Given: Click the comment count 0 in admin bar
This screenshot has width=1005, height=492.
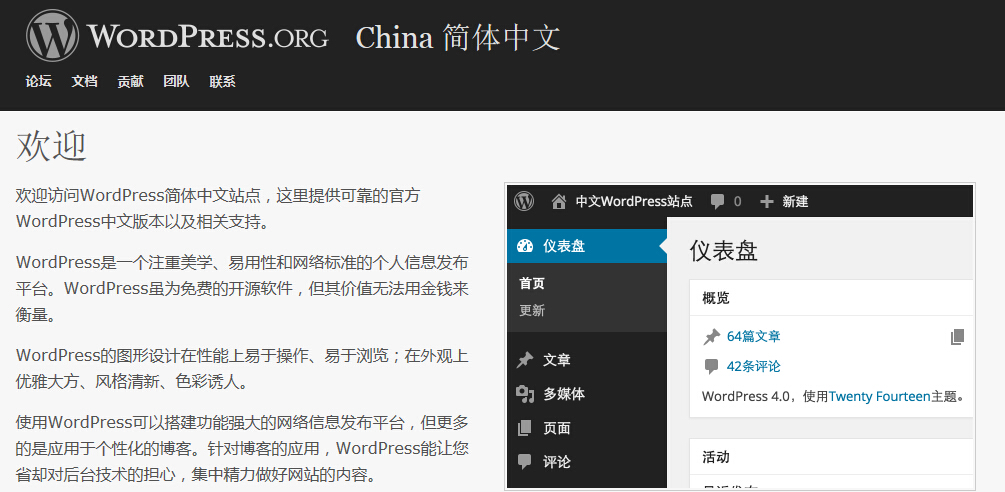Looking at the screenshot, I should pos(738,202).
